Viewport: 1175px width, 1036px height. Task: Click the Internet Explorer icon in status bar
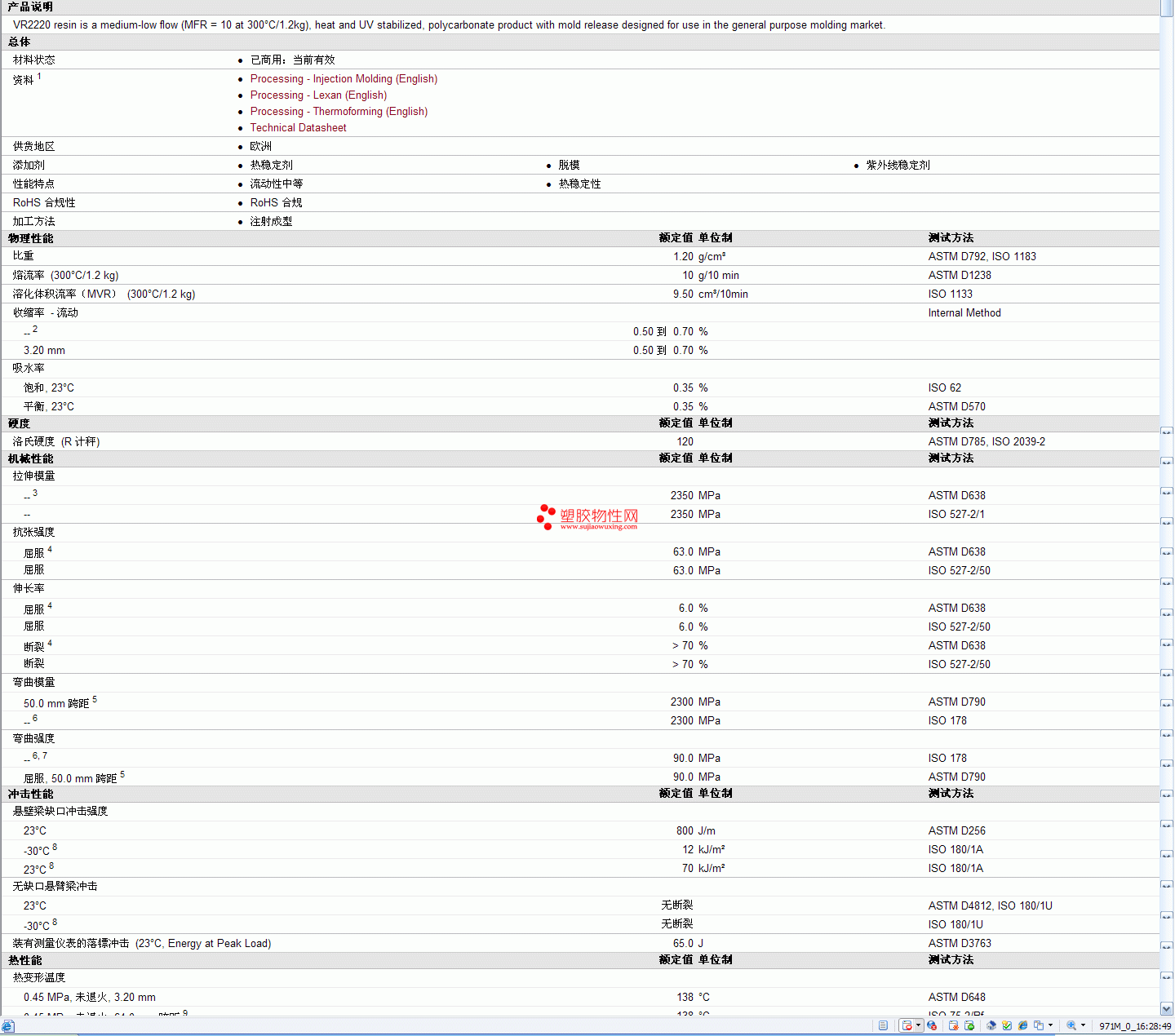point(1022,1025)
